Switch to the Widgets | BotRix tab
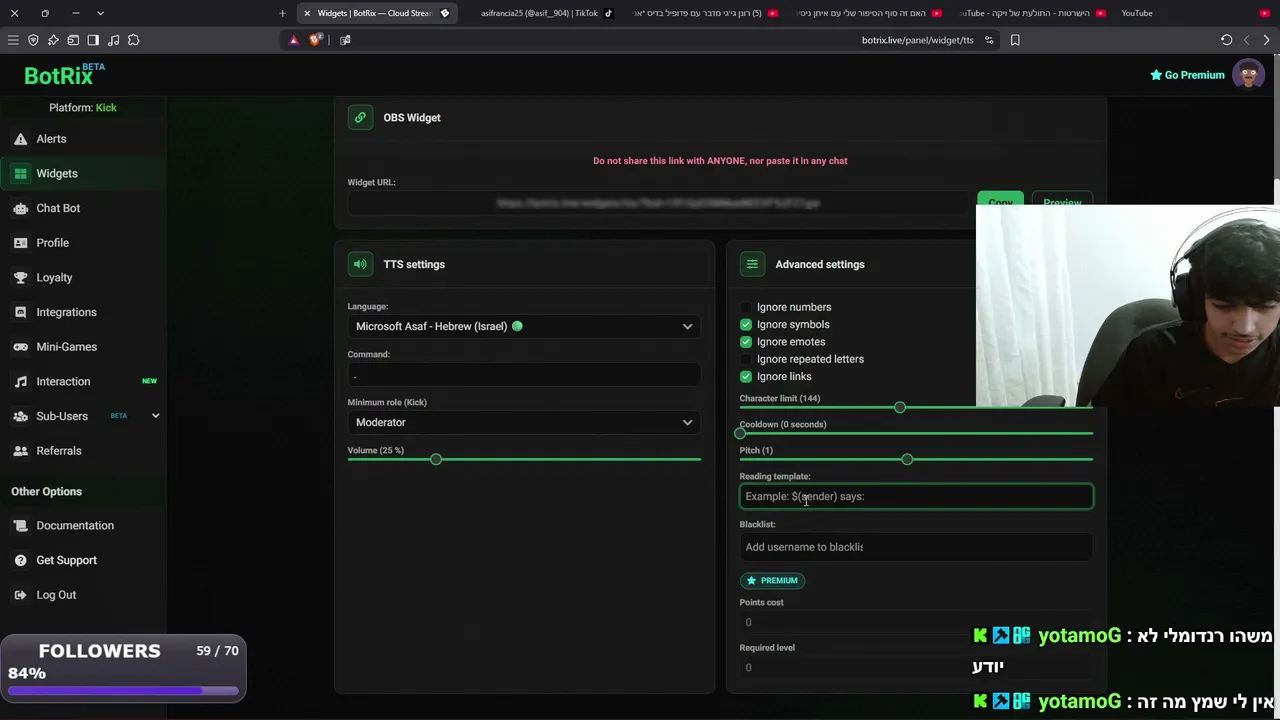 point(378,13)
